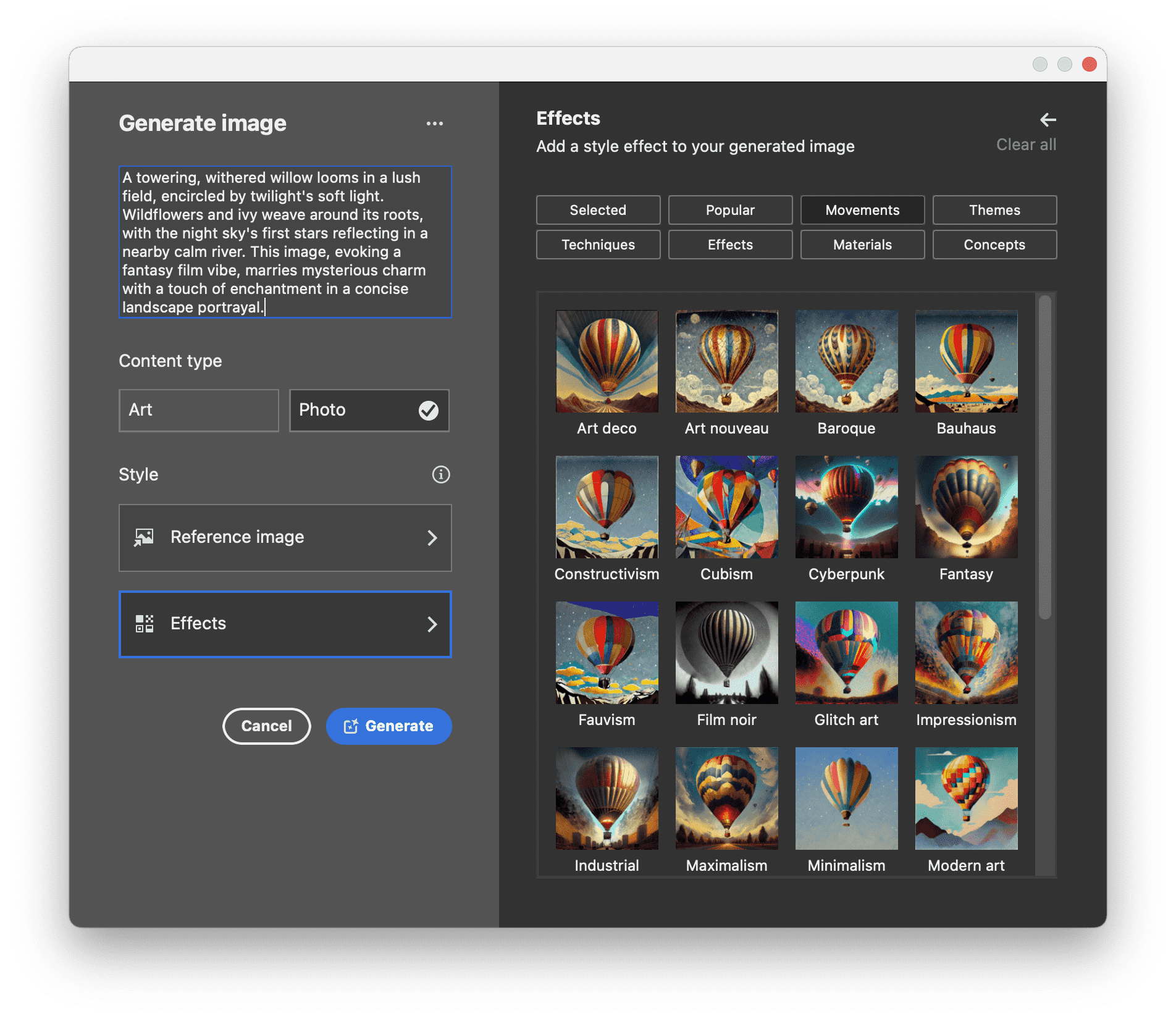Apply the Art deco effect
This screenshot has height=1019, width=1176.
coord(607,361)
